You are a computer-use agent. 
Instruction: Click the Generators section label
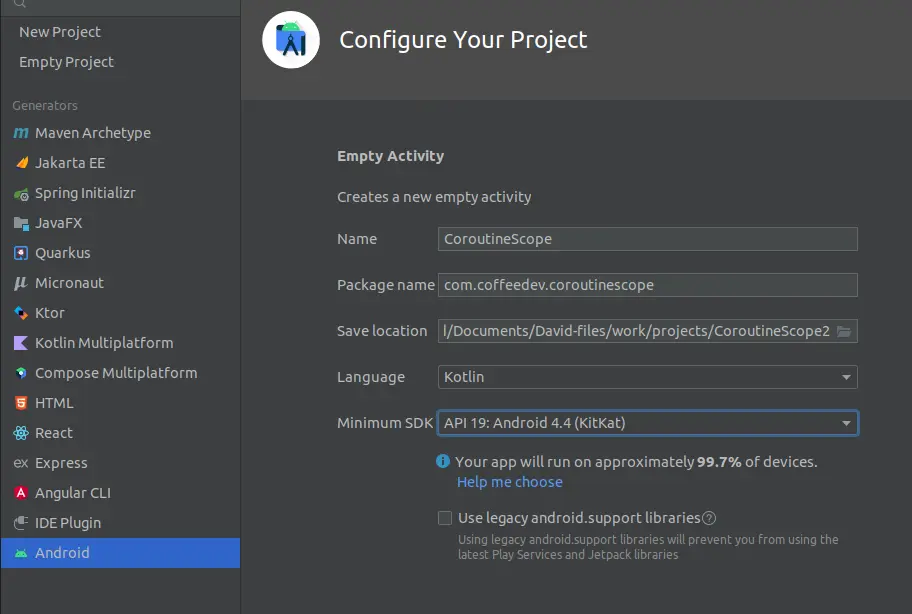tap(45, 106)
